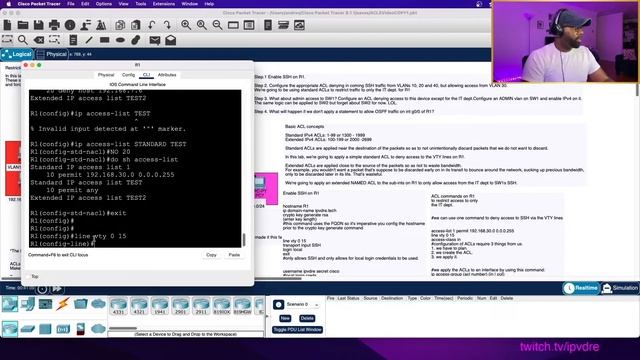Click the Inspect magnifier tool

point(23,40)
